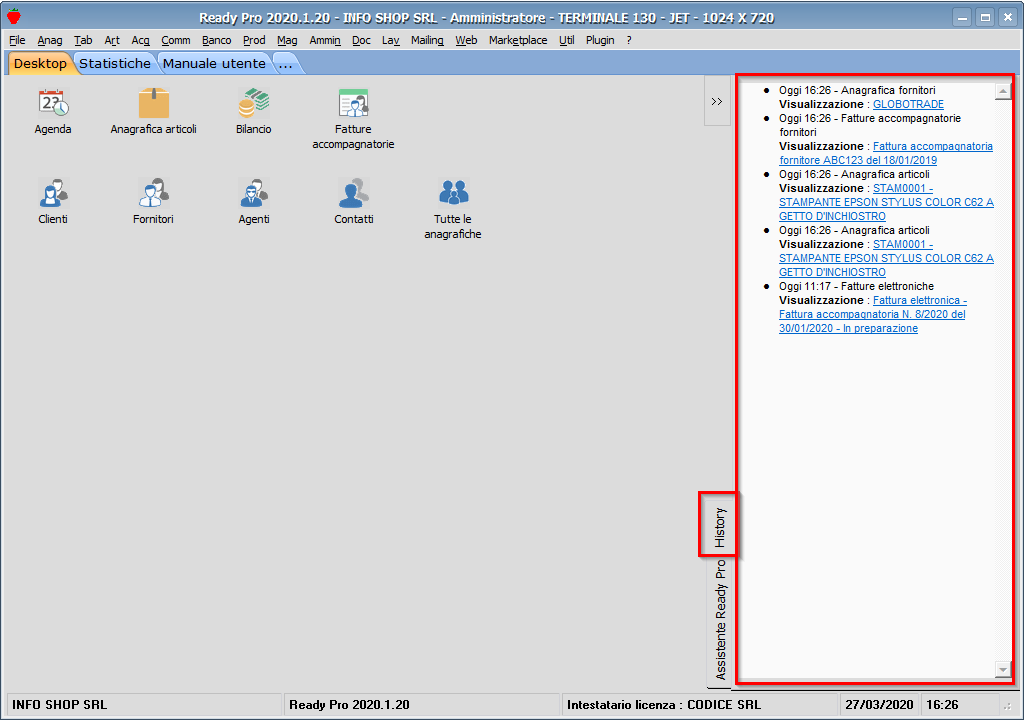Open the Anag menu
This screenshot has height=720, width=1024.
click(x=50, y=40)
